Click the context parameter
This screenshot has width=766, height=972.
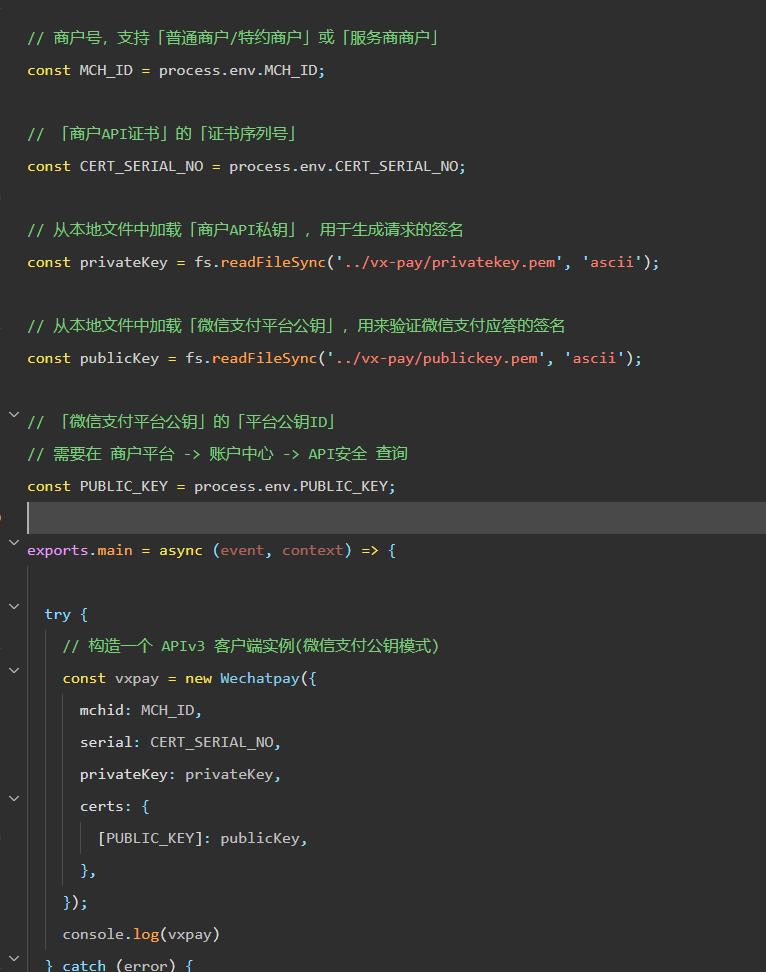[313, 550]
